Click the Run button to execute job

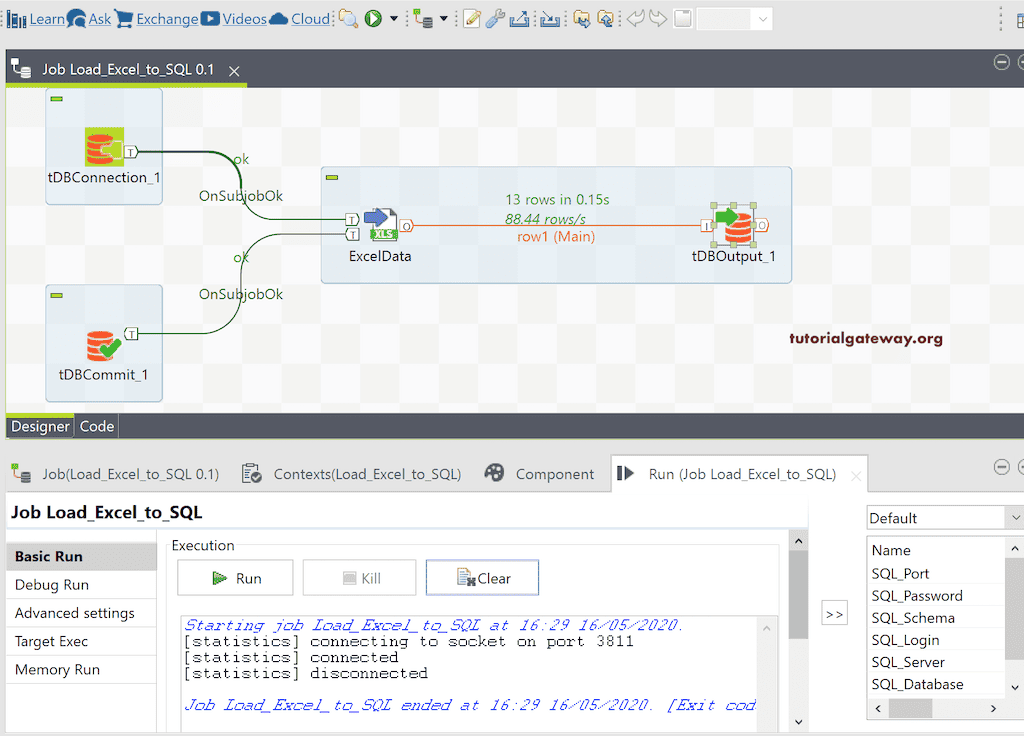pos(235,577)
